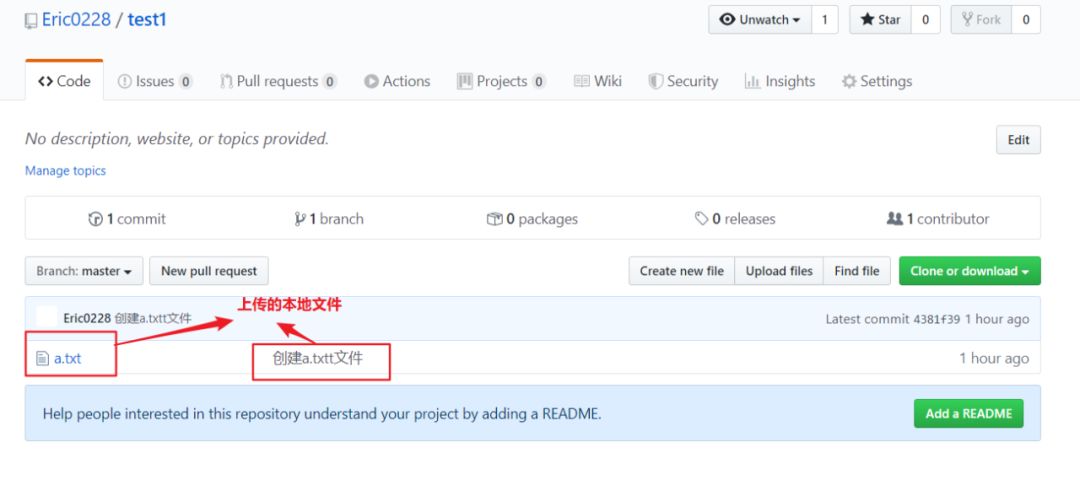Click the Settings gear icon
Screen dimensions: 1080x491
point(849,81)
